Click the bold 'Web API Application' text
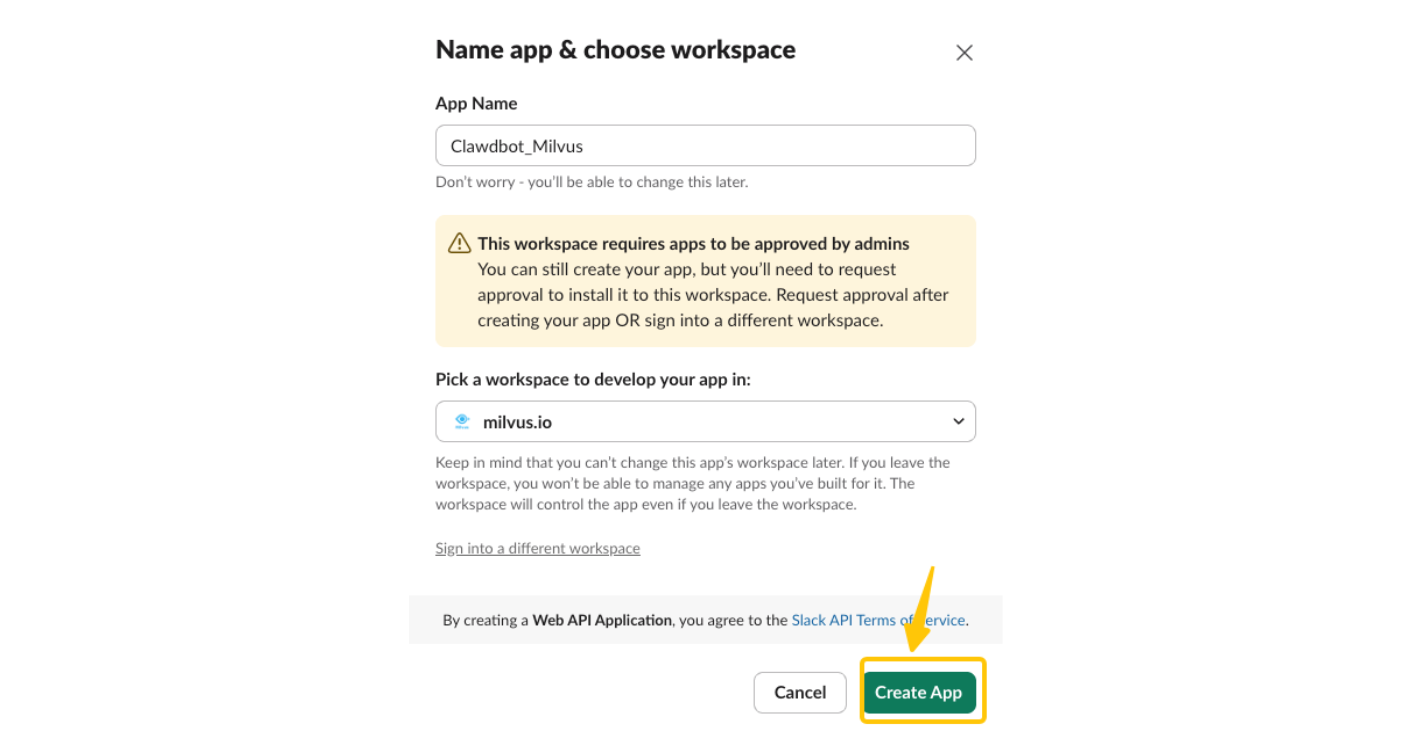This screenshot has width=1428, height=742. pos(602,620)
